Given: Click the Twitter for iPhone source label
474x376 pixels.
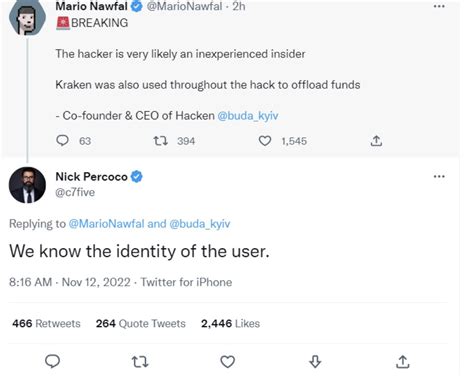Looking at the screenshot, I should [186, 282].
